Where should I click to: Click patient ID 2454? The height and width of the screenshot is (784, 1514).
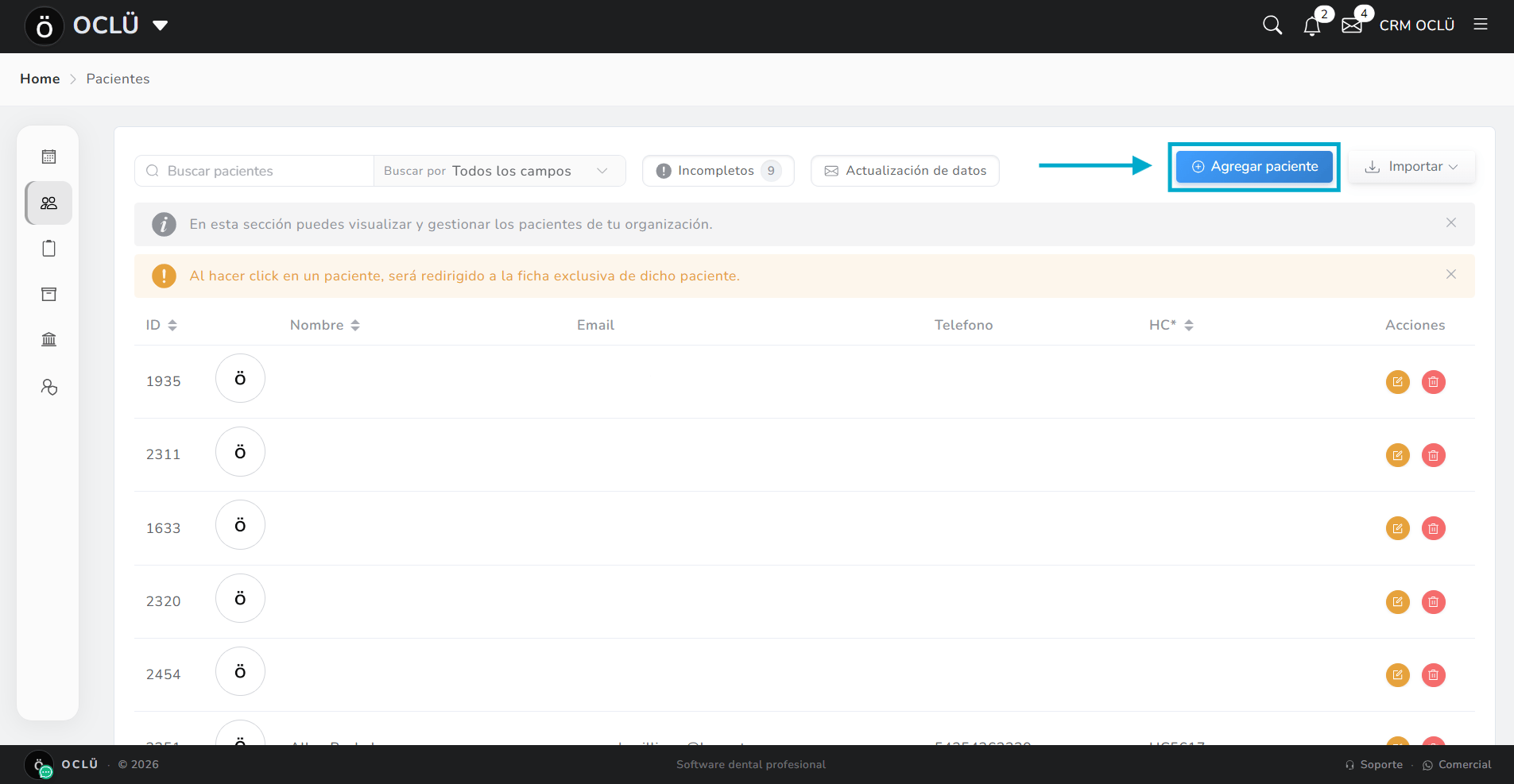[x=163, y=674]
